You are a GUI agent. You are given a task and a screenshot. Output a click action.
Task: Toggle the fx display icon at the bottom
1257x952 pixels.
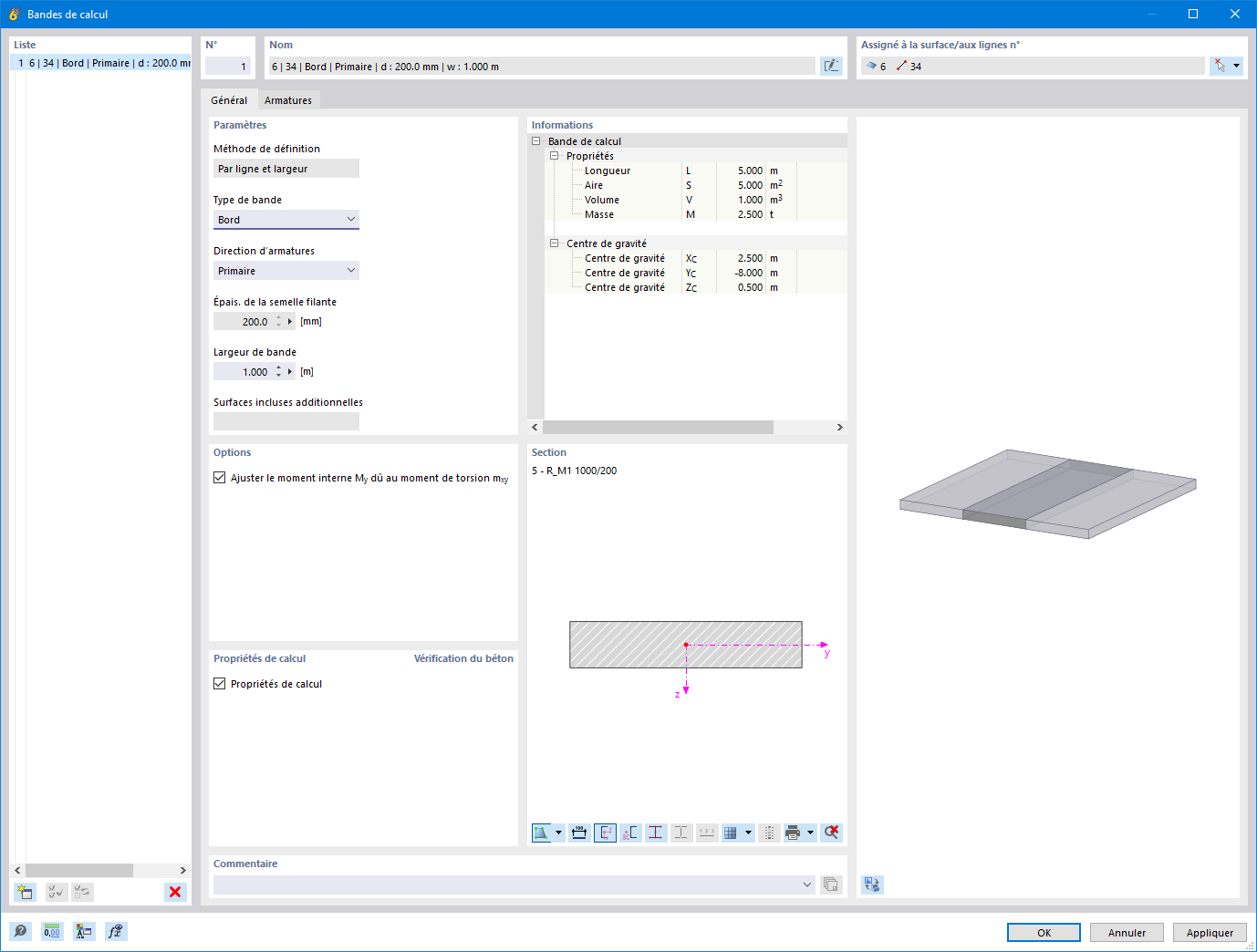116,931
